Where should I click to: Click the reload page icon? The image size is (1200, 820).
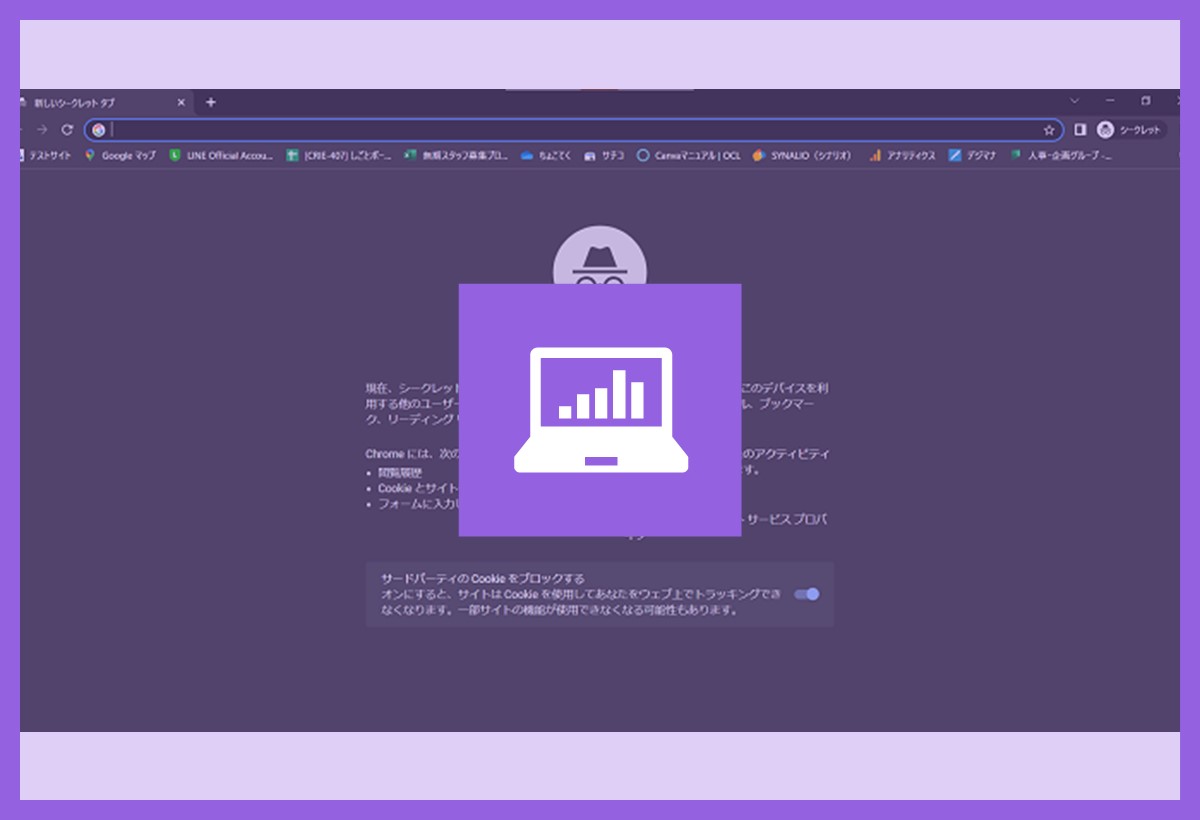click(x=67, y=130)
